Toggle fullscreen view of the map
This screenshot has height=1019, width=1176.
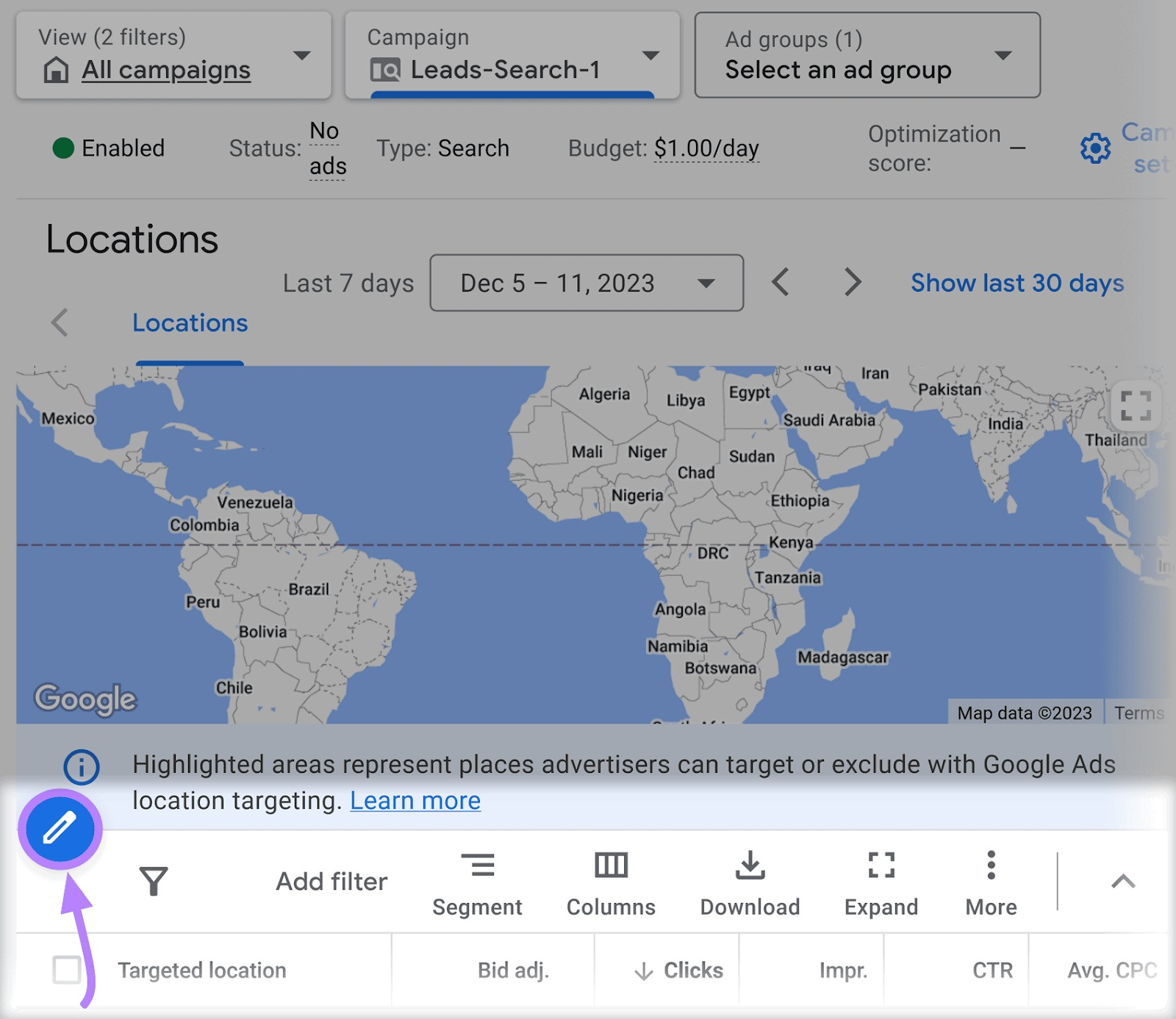click(1135, 406)
